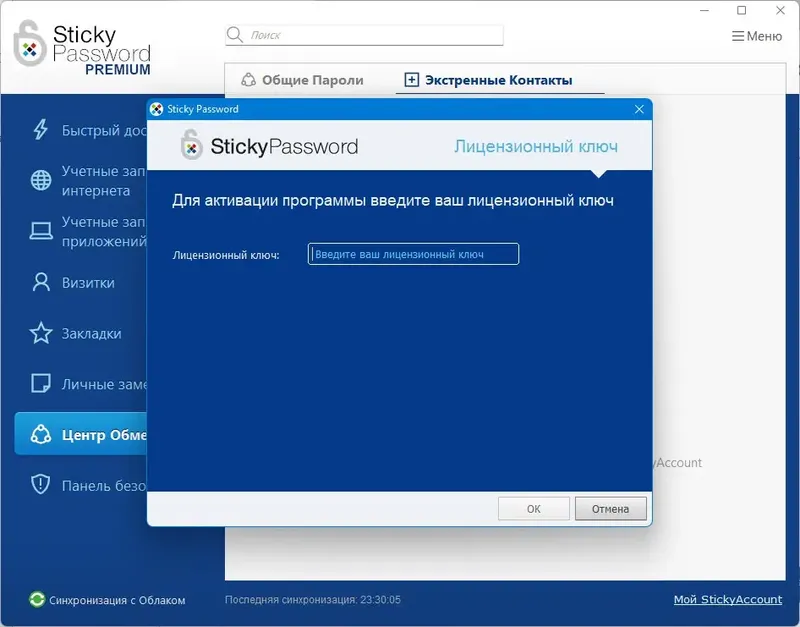
Task: Open Учетные записи приложений laptop icon
Action: (x=40, y=231)
